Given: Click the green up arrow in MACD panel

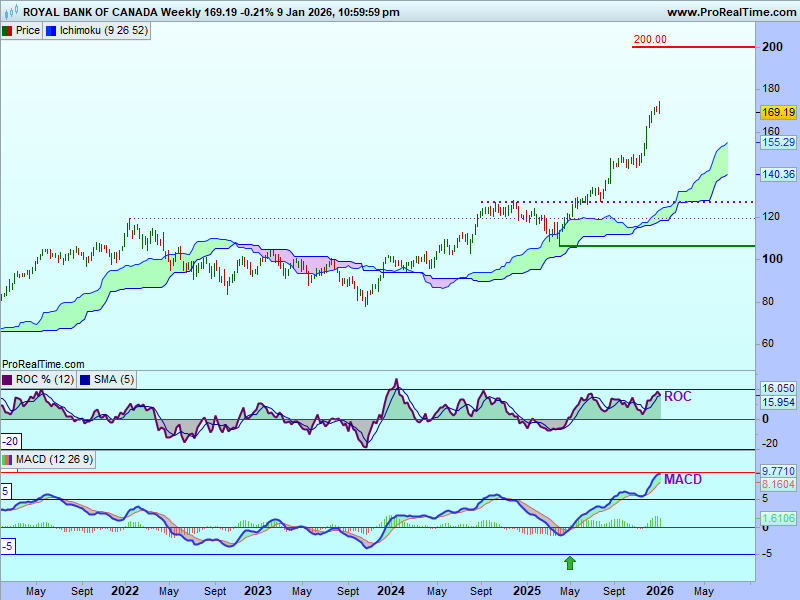Looking at the screenshot, I should 569,563.
